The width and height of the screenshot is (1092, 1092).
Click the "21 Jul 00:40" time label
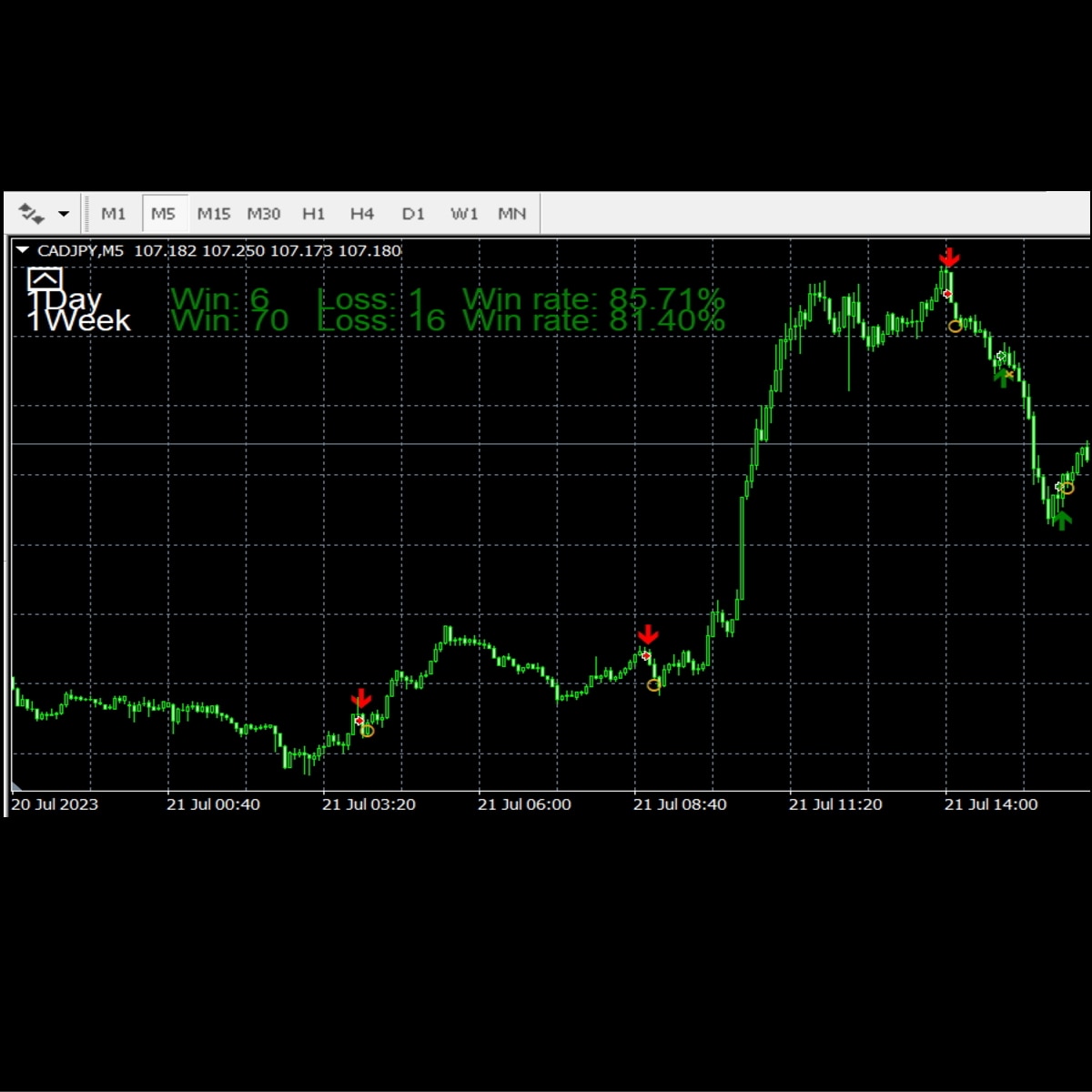[x=213, y=804]
